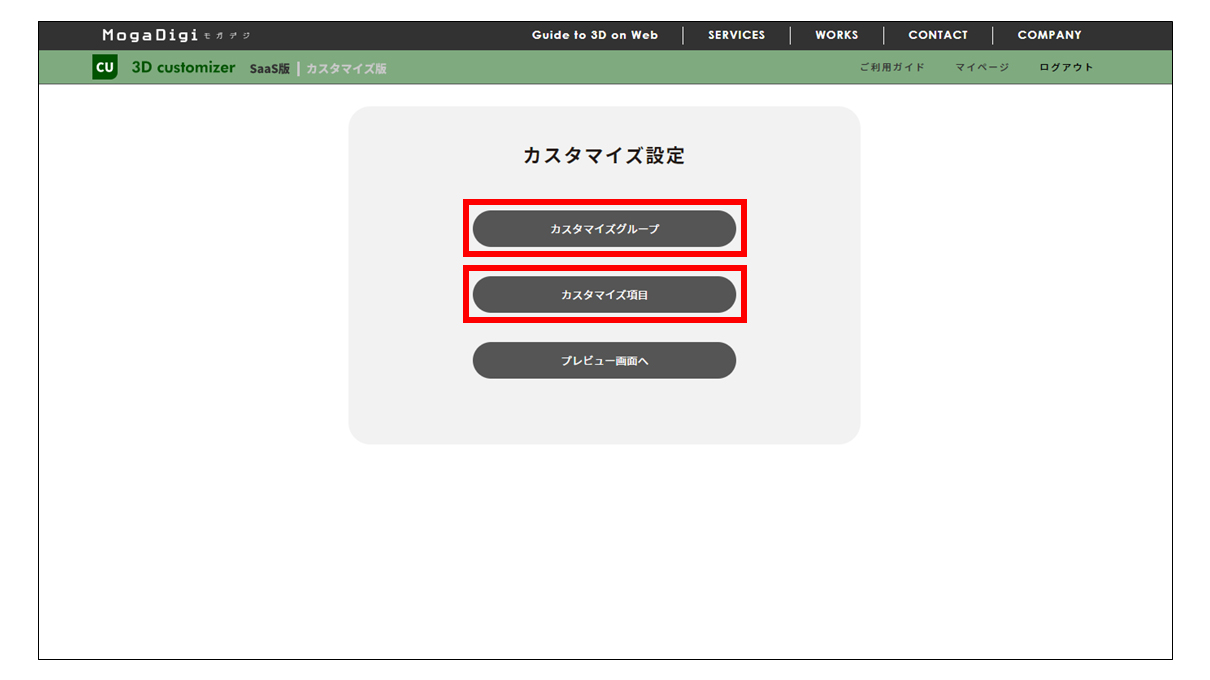
Task: Click the MogaDigi wordmark logo
Action: click(150, 35)
